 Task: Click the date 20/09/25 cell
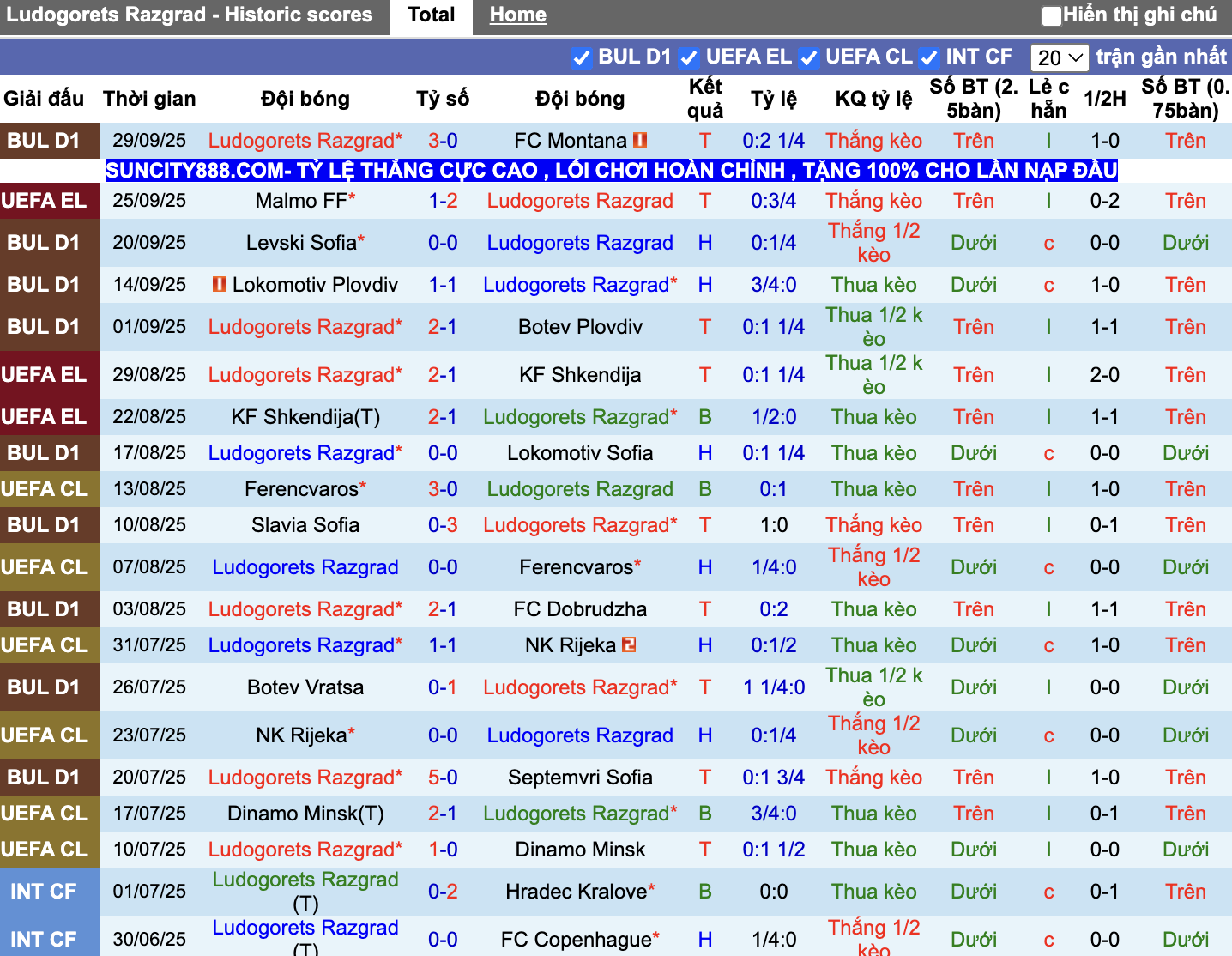pos(149,242)
